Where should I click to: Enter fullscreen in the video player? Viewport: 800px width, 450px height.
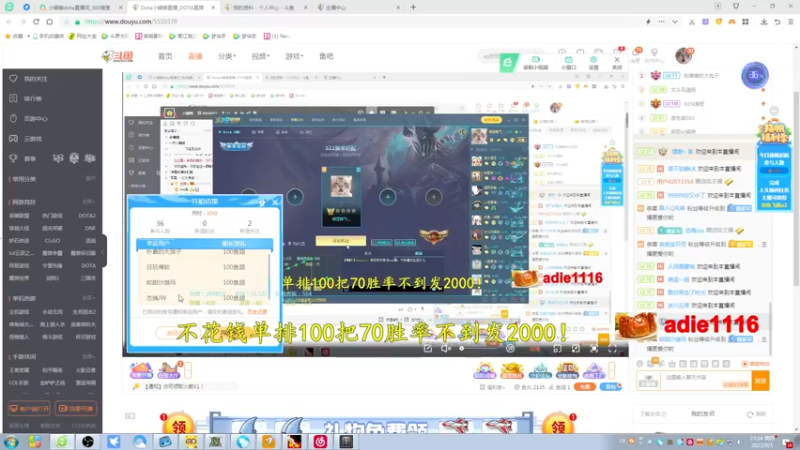point(612,348)
